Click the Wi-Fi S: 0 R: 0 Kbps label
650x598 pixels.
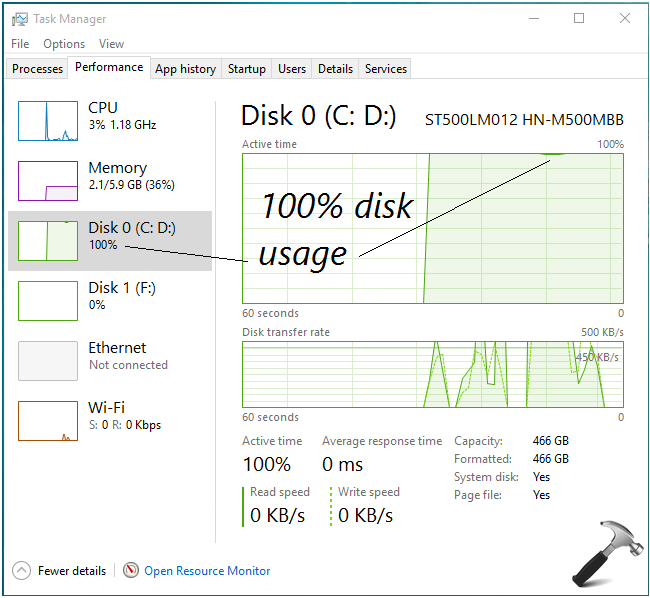pyautogui.click(x=124, y=416)
